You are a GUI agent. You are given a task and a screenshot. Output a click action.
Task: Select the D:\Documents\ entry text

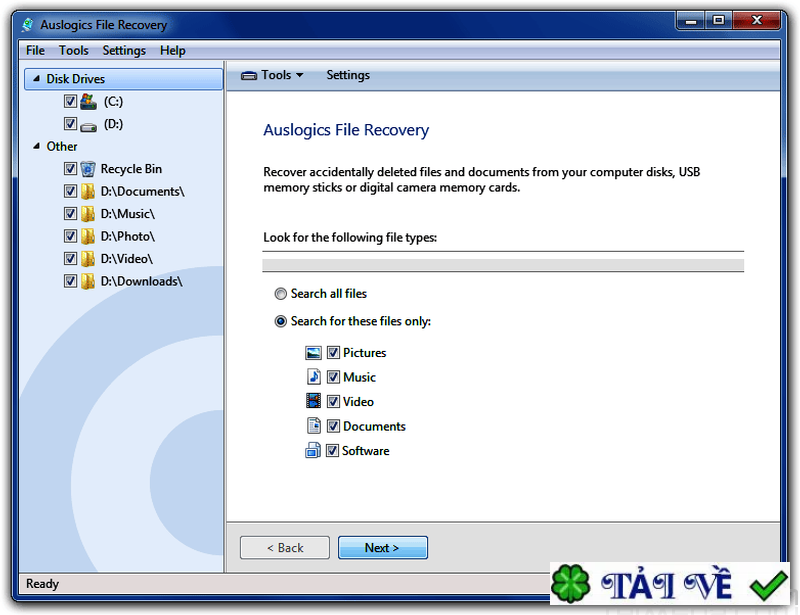coord(142,191)
